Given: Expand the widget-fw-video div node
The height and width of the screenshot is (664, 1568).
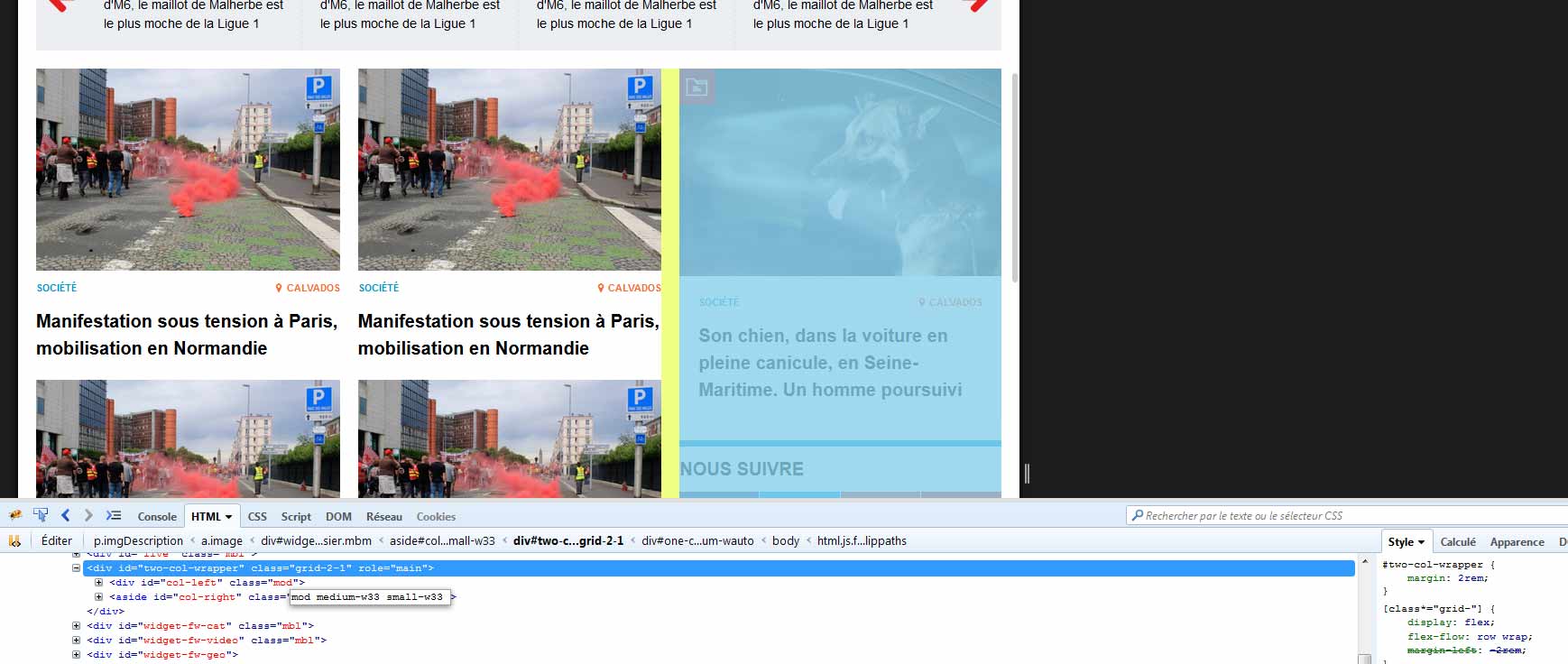Looking at the screenshot, I should pos(77,641).
